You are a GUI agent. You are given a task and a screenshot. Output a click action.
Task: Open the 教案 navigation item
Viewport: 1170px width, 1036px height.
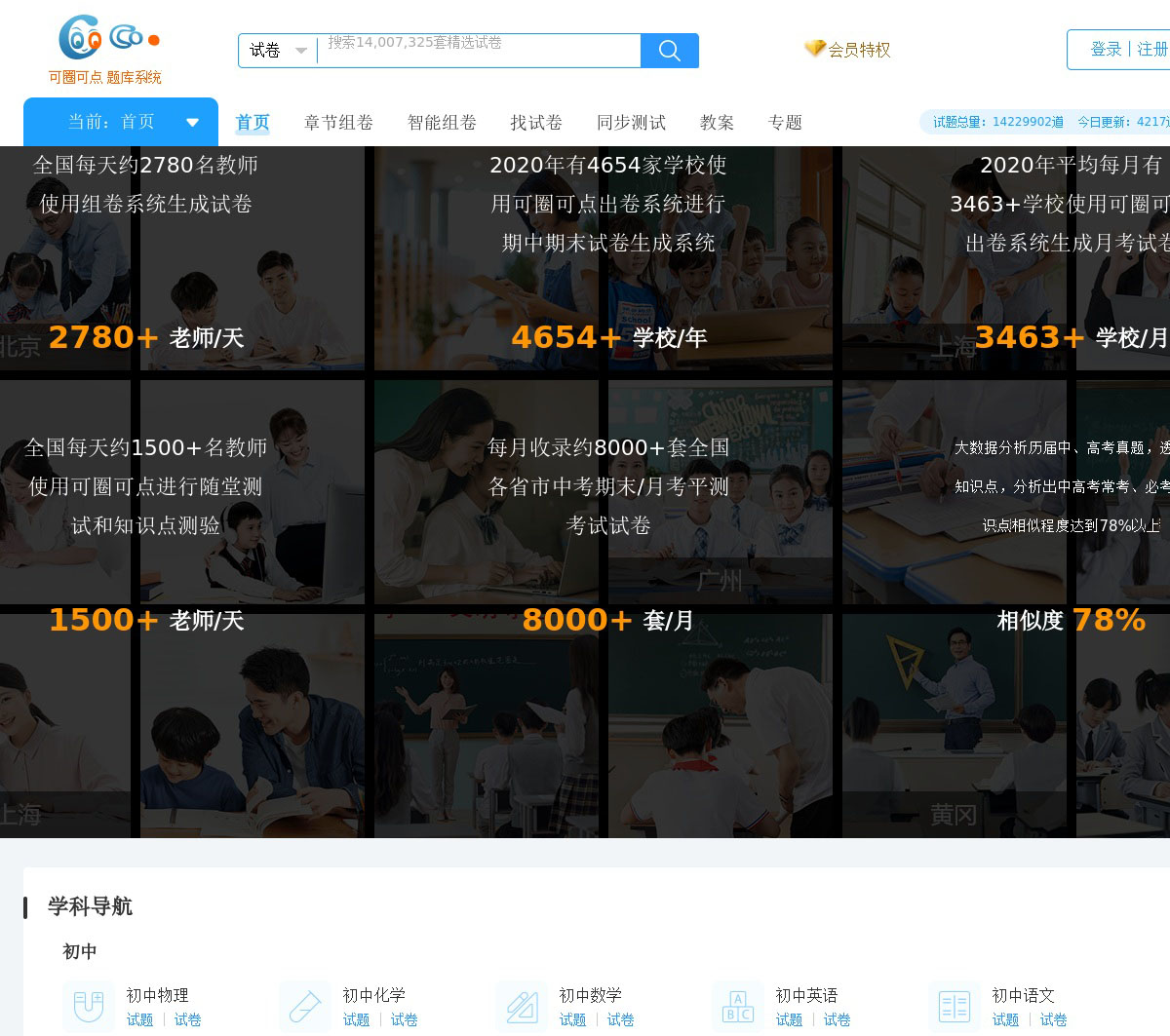tap(717, 123)
